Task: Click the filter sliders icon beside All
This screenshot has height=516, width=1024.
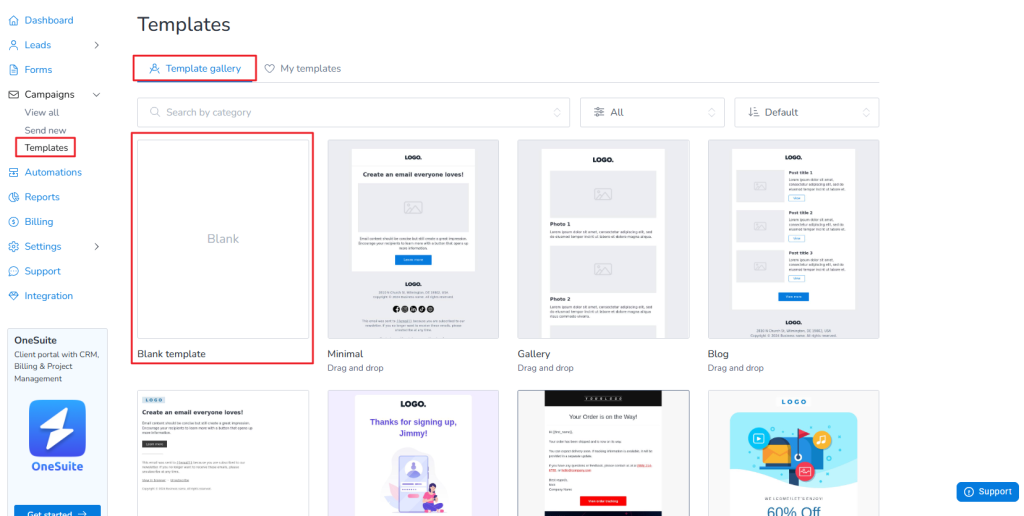Action: click(599, 112)
